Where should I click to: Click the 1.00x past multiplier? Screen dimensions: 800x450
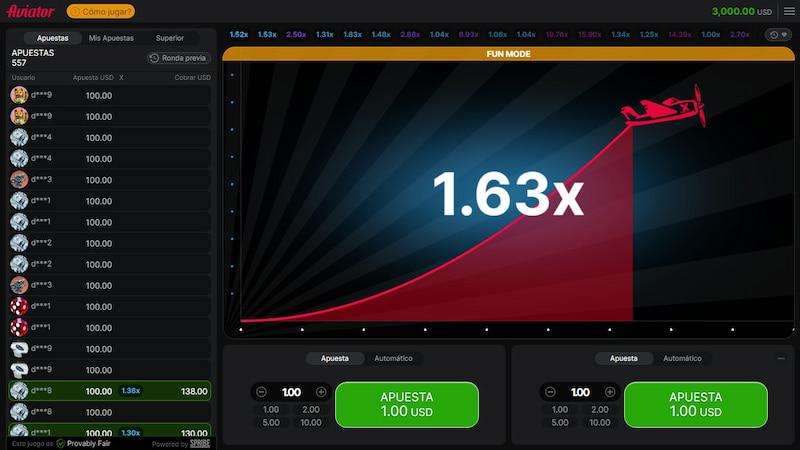pos(711,35)
